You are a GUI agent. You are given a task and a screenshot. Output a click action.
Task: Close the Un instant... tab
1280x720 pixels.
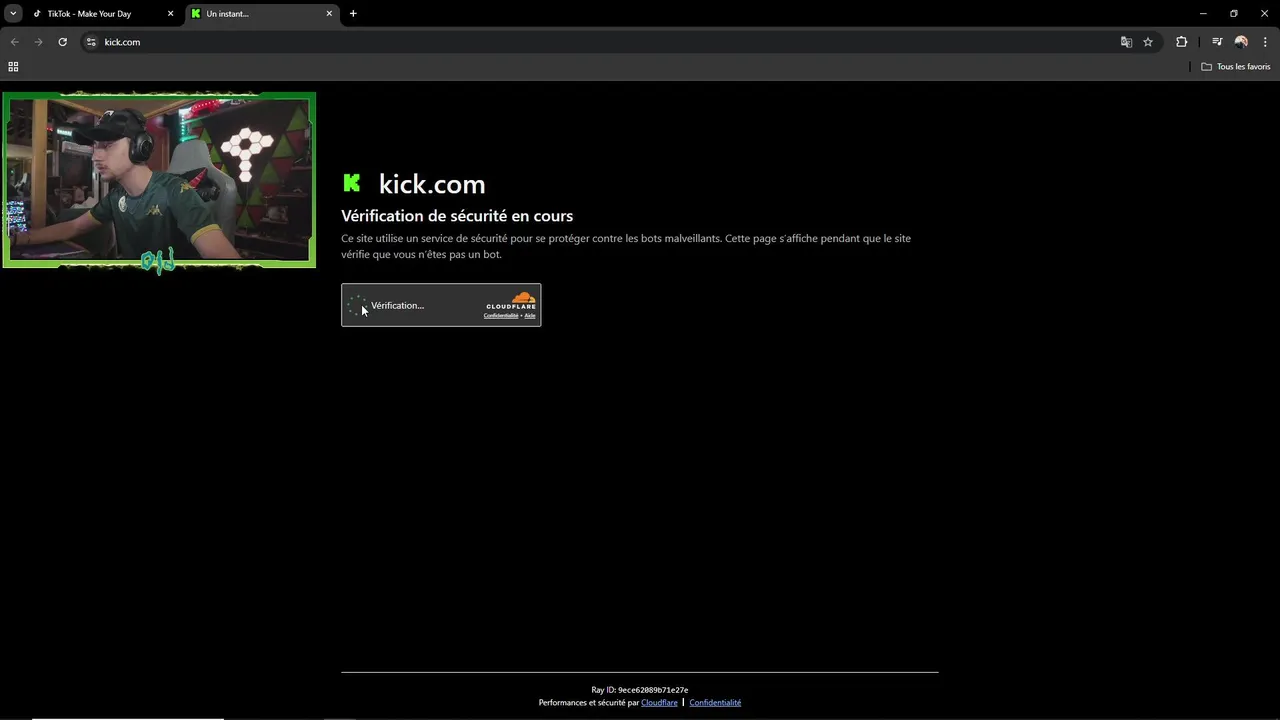click(329, 14)
